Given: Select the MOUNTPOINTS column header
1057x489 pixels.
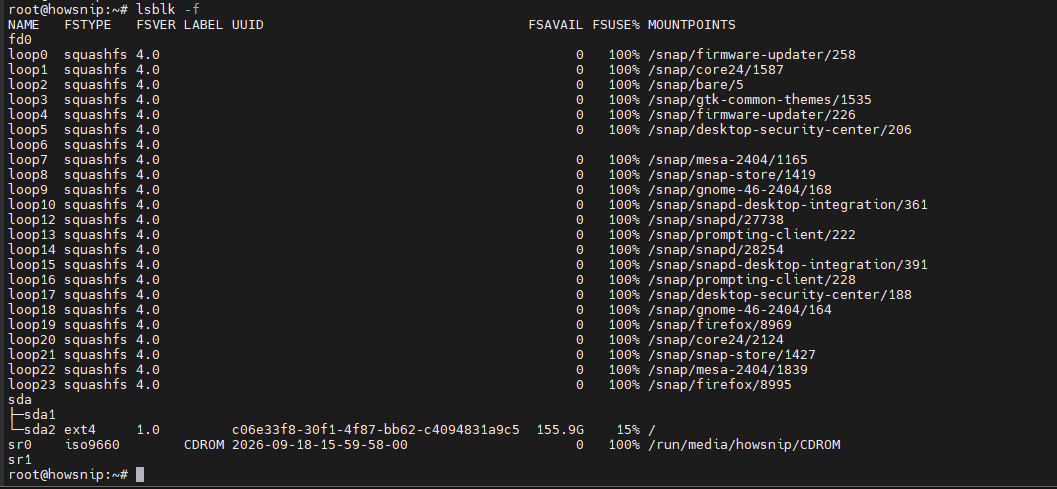Looking at the screenshot, I should 692,25.
